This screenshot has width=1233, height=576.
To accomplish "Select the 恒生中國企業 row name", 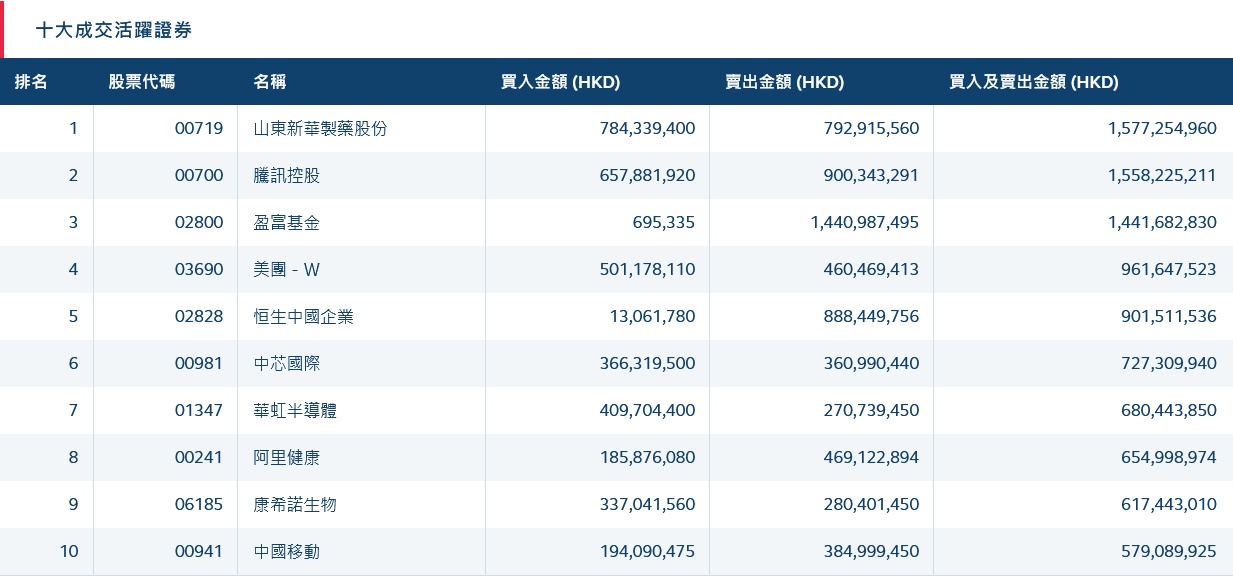I will pyautogui.click(x=304, y=316).
